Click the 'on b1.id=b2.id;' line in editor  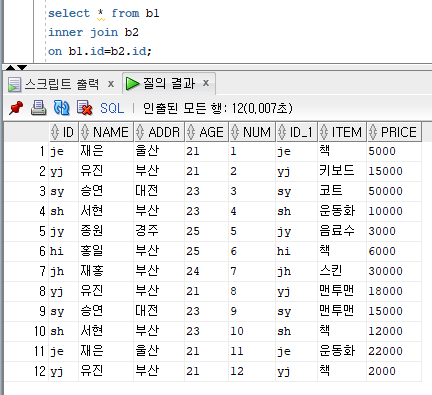pyautogui.click(x=100, y=51)
